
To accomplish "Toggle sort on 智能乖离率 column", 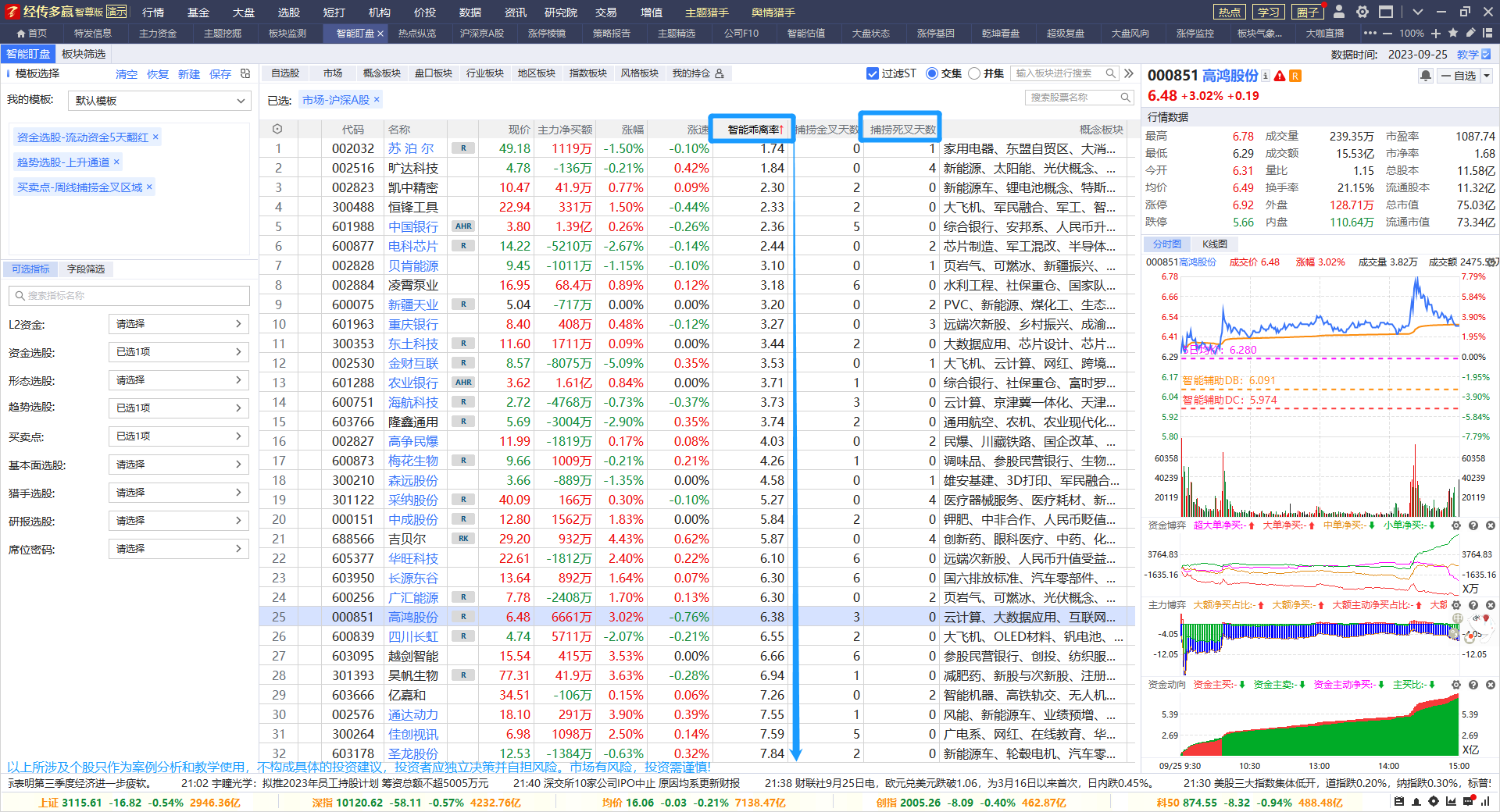I will (x=752, y=129).
